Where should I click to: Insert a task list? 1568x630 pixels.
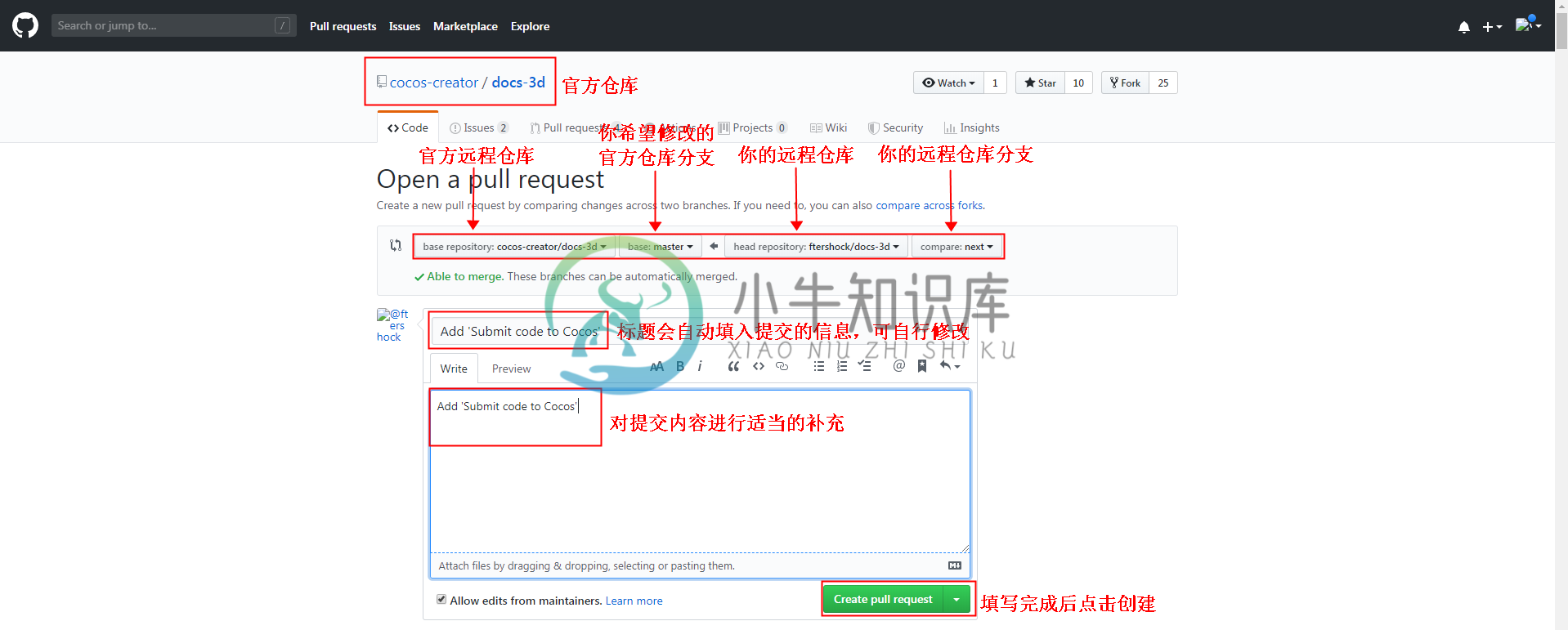pos(864,366)
